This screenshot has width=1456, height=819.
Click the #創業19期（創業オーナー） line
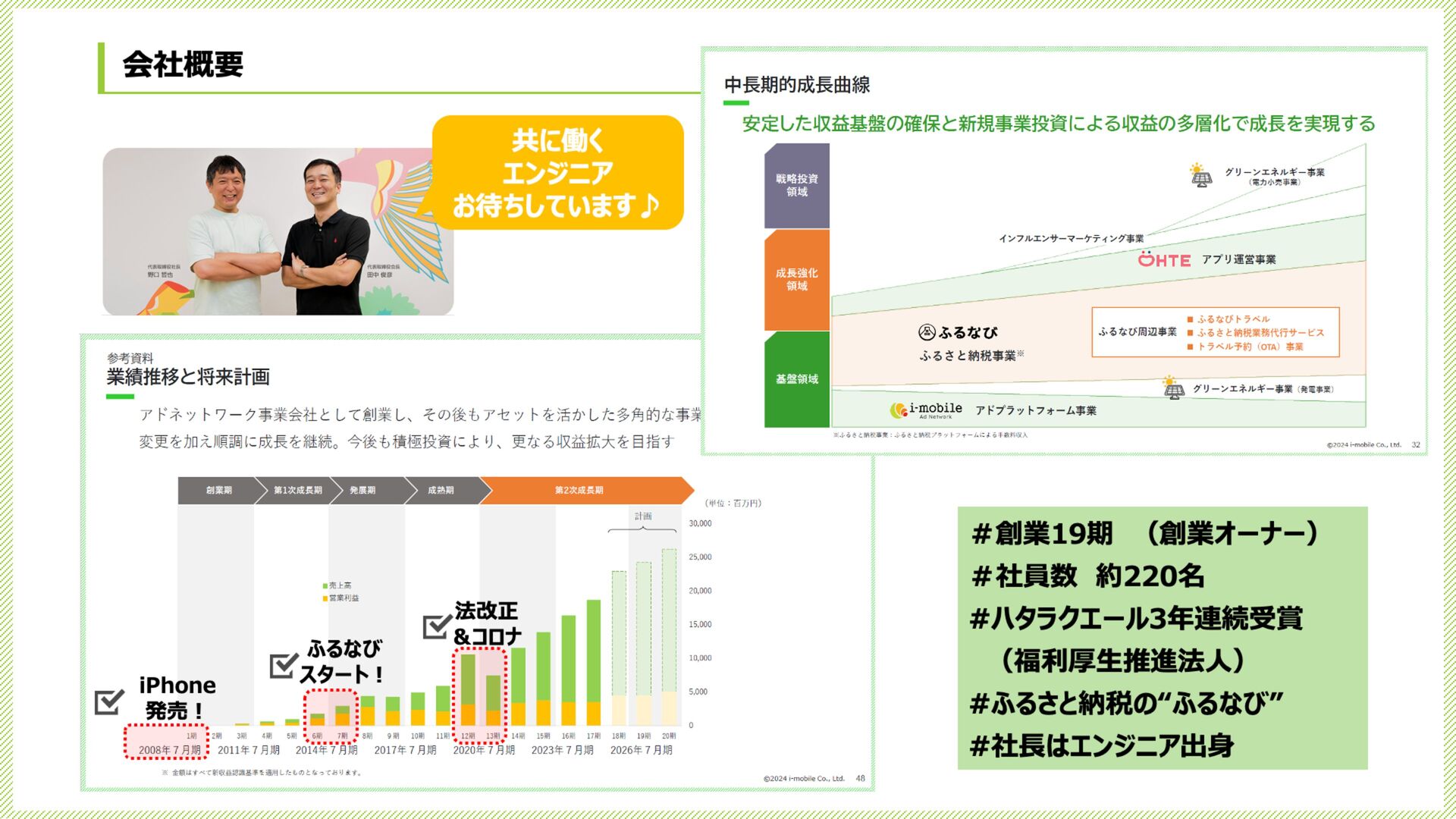coord(1145,534)
